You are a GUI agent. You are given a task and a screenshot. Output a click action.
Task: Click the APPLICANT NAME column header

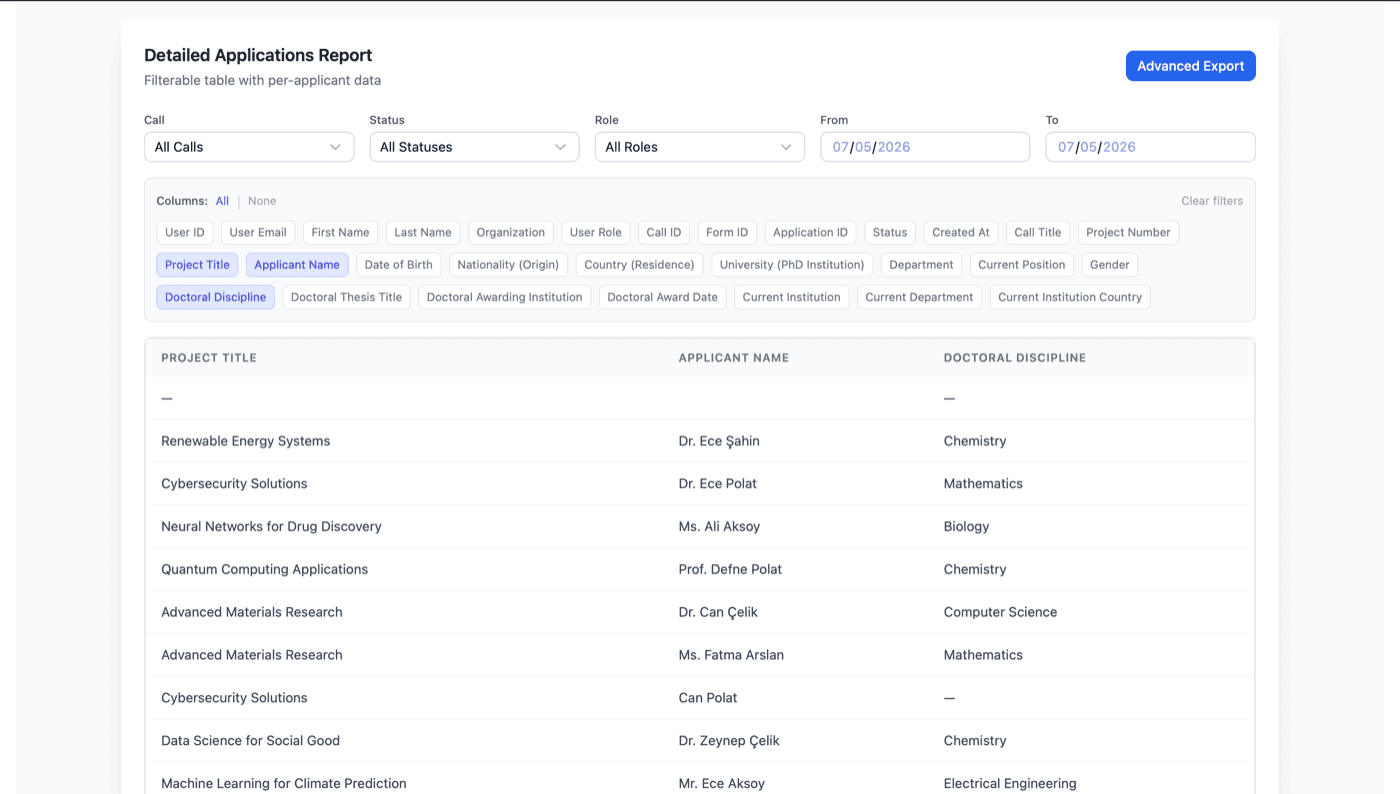pos(734,358)
